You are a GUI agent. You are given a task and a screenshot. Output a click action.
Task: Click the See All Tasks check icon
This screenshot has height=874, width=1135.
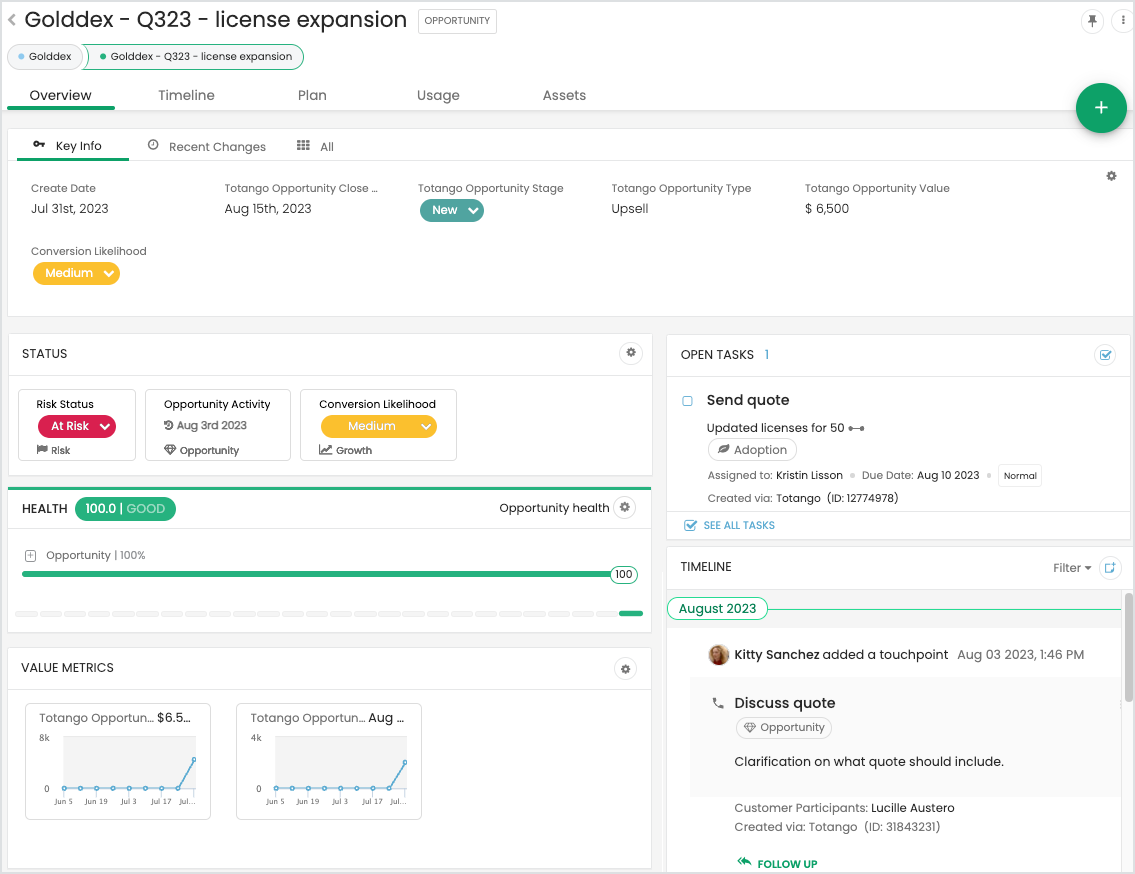pos(690,525)
